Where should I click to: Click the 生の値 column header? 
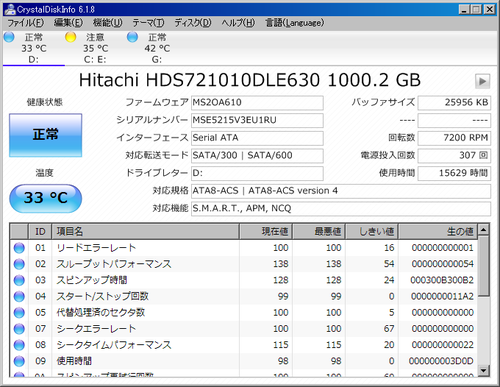pos(438,231)
